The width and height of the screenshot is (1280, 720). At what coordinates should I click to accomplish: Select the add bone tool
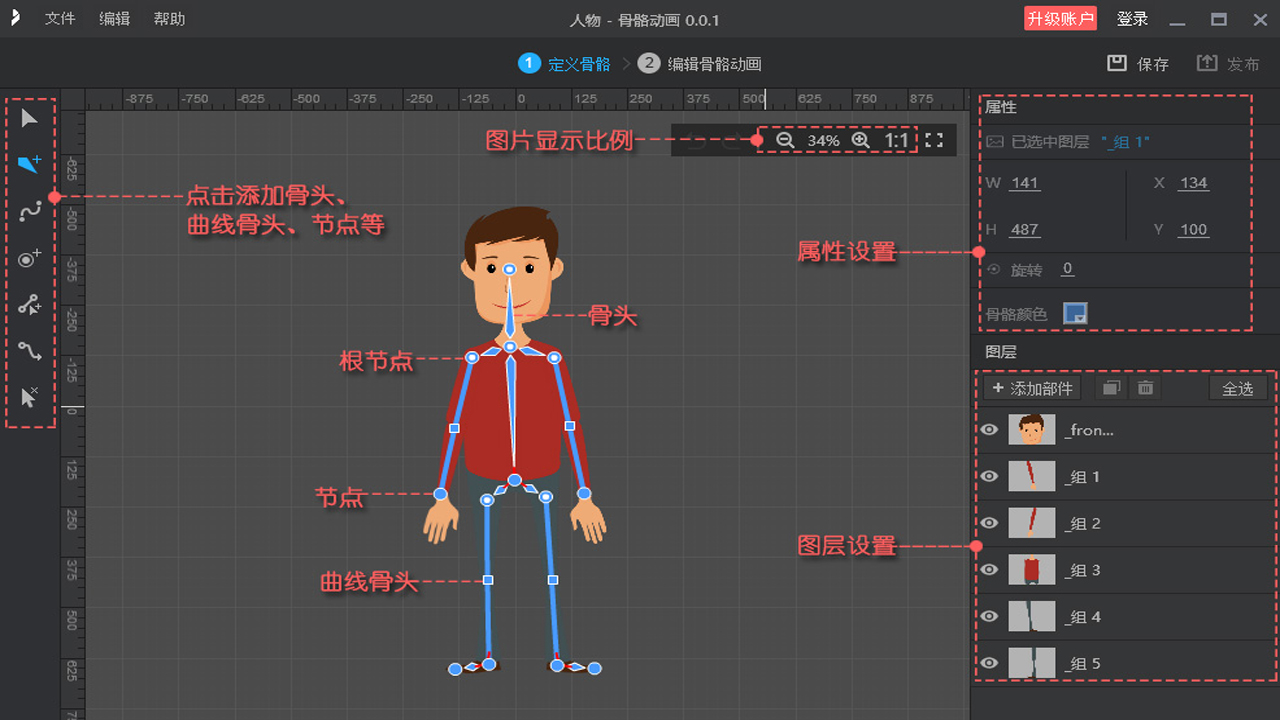[29, 164]
